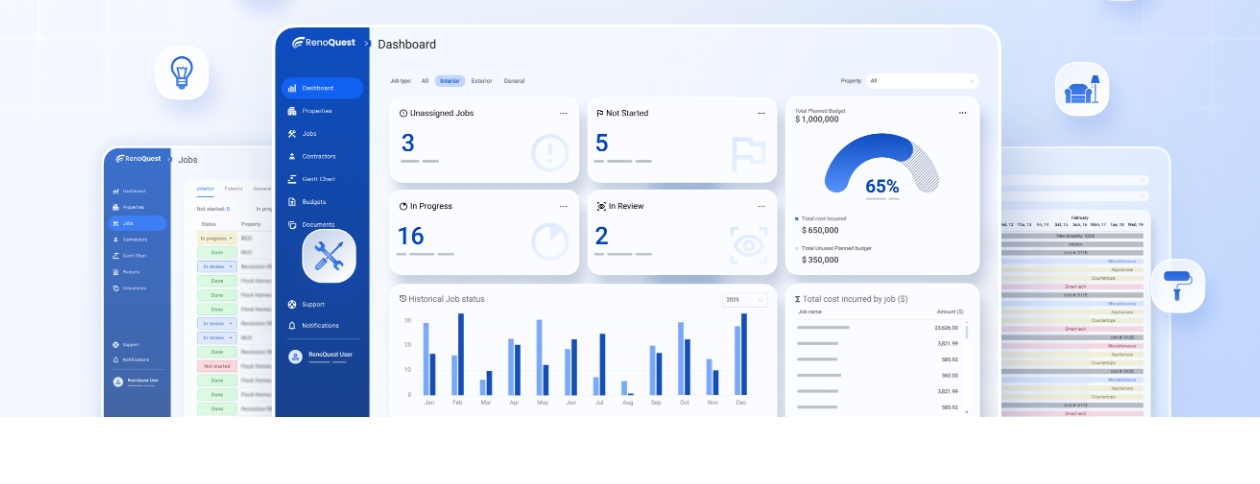This screenshot has height=484, width=1260.
Task: Click the floating sofa and lamp icon
Action: pyautogui.click(x=1082, y=89)
